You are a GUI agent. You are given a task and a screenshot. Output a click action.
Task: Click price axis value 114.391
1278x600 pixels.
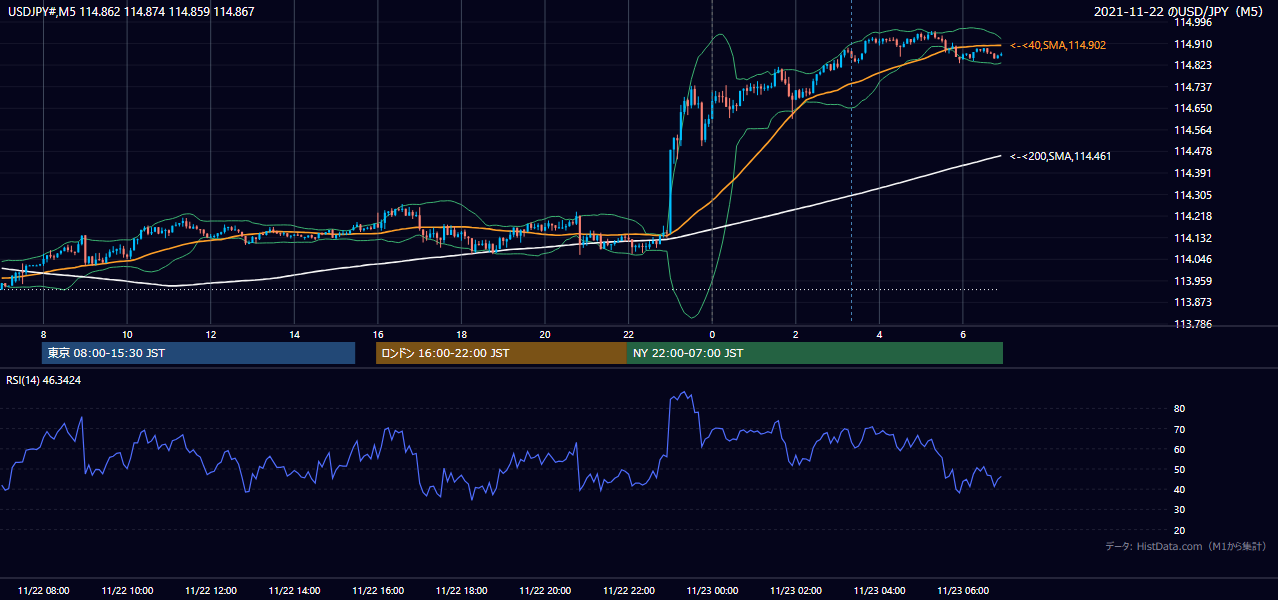pos(1193,173)
